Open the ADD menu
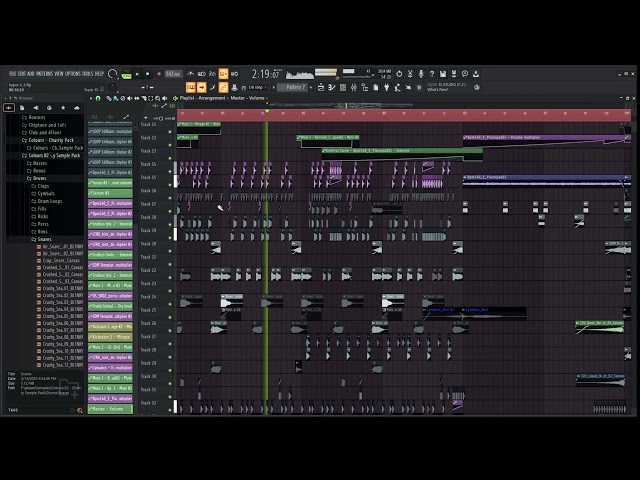 [31, 74]
